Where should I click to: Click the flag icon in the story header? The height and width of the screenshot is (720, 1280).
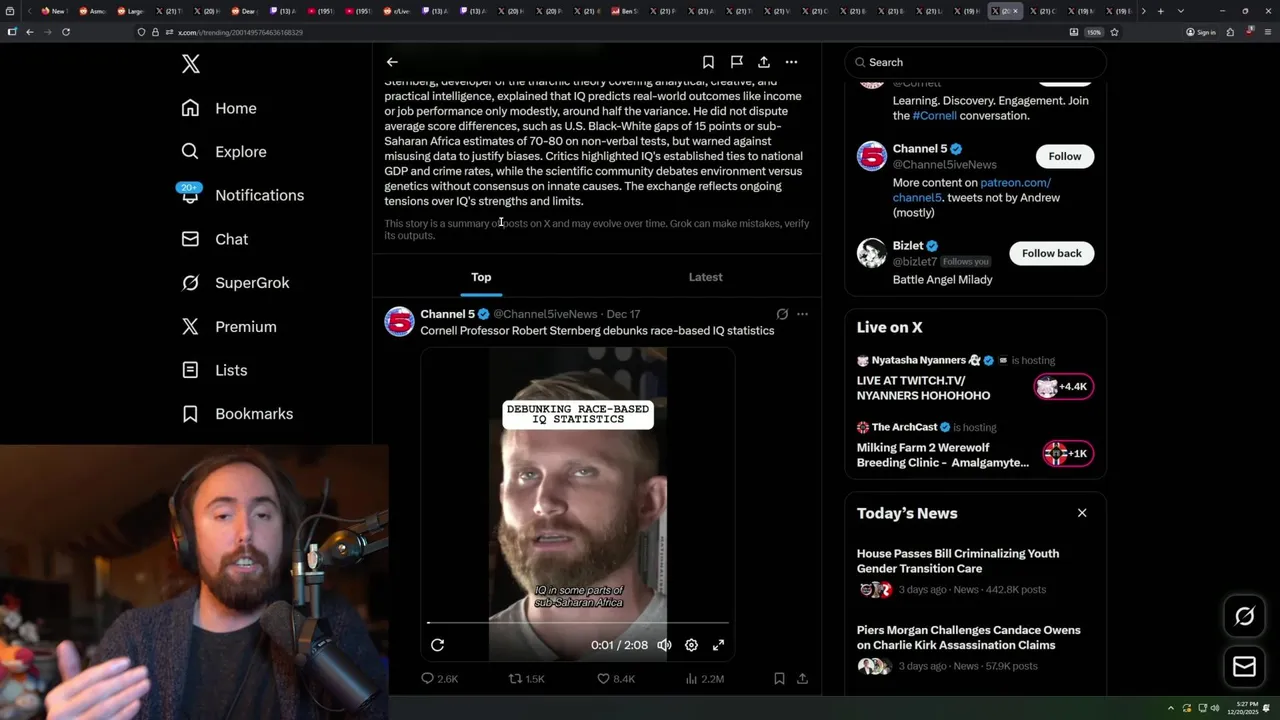coord(736,62)
